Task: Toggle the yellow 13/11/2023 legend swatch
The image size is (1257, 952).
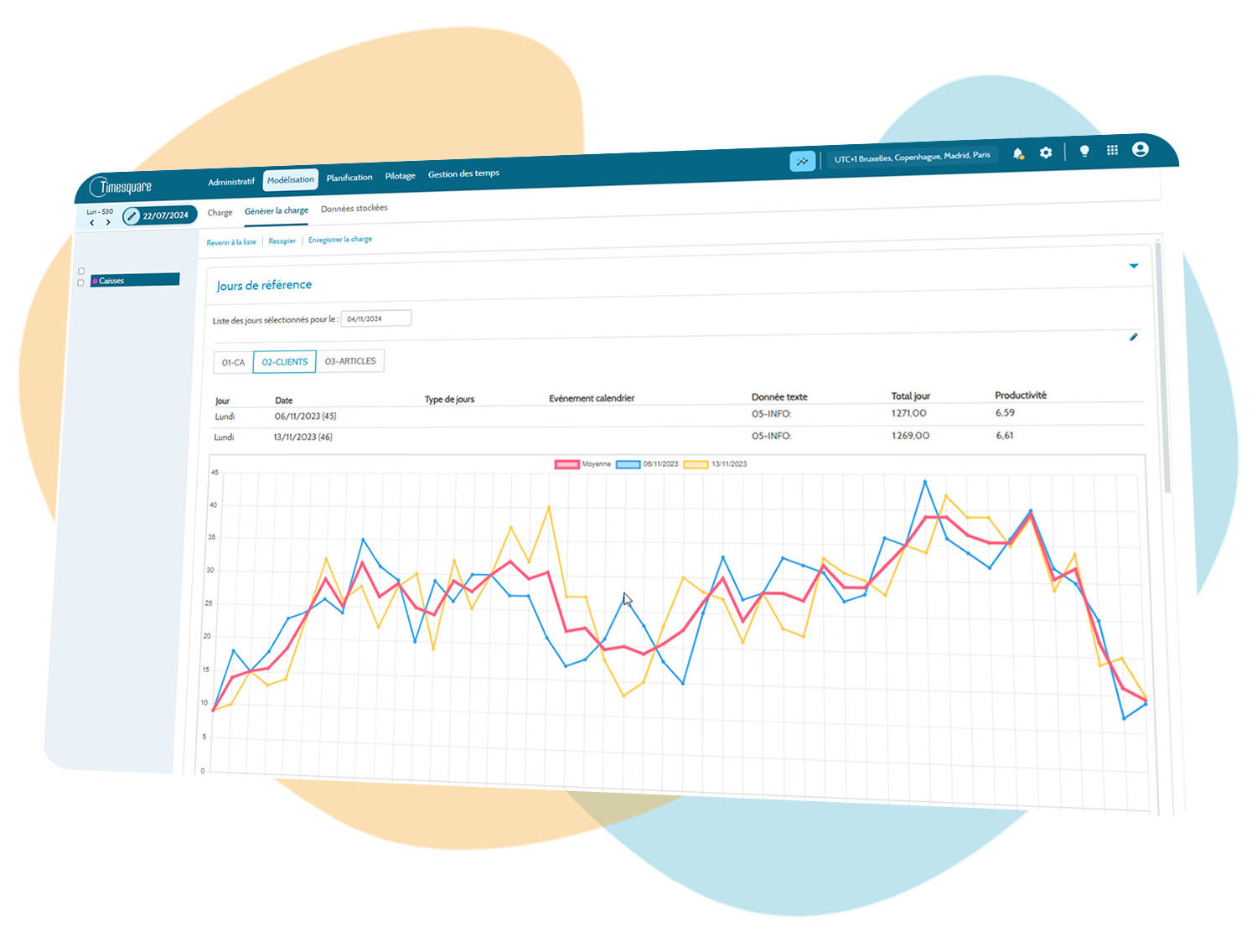Action: click(696, 464)
